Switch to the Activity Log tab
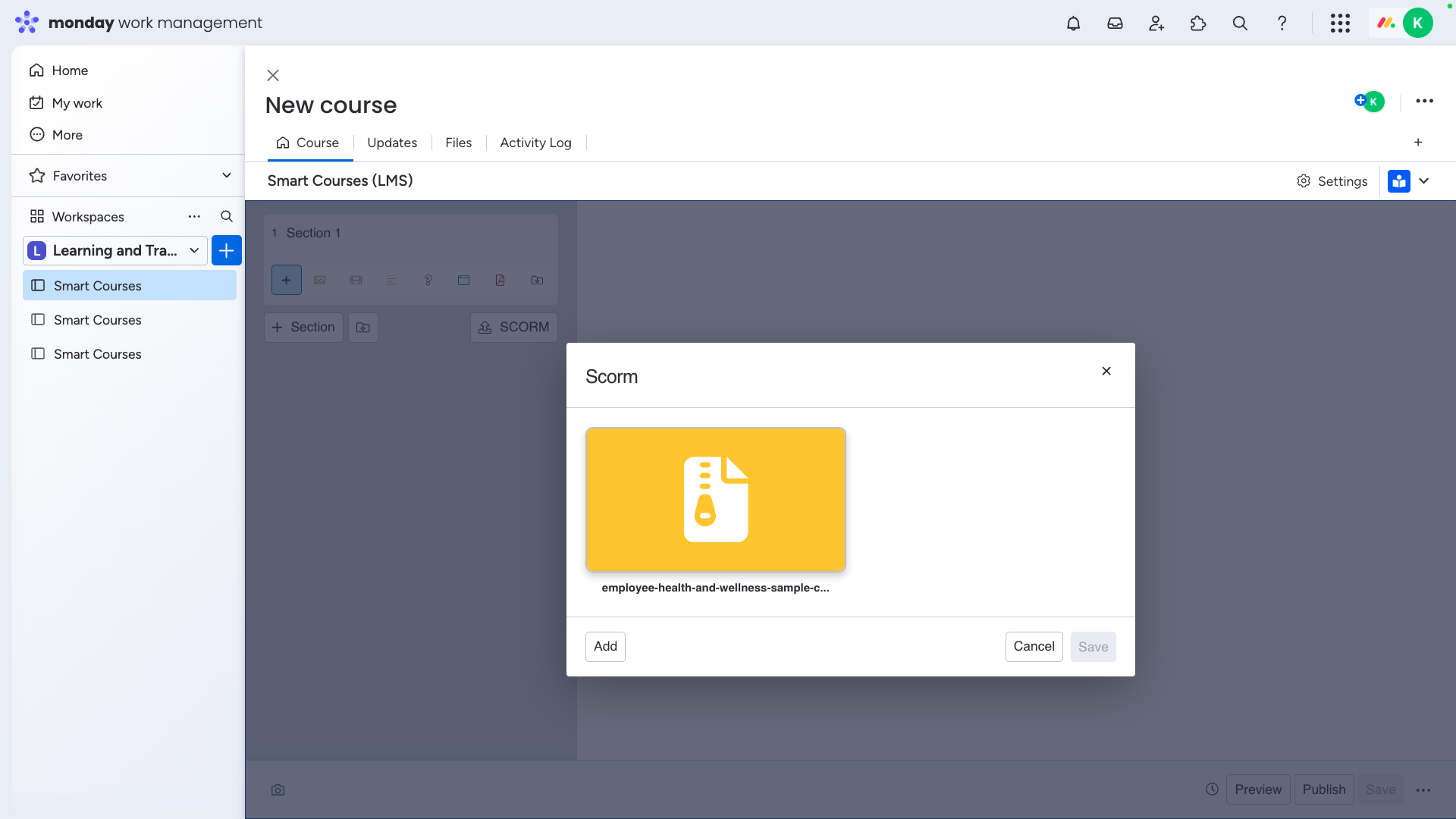The image size is (1456, 819). 535,143
